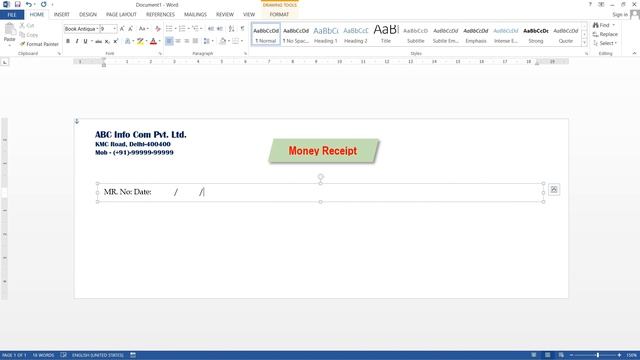Viewport: 640px width, 360px height.
Task: Click the Line Spacing icon
Action: (x=207, y=41)
